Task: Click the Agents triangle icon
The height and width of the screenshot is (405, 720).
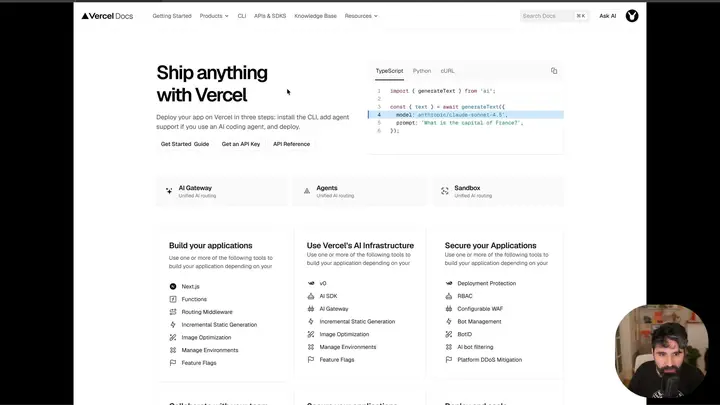Action: [x=307, y=191]
